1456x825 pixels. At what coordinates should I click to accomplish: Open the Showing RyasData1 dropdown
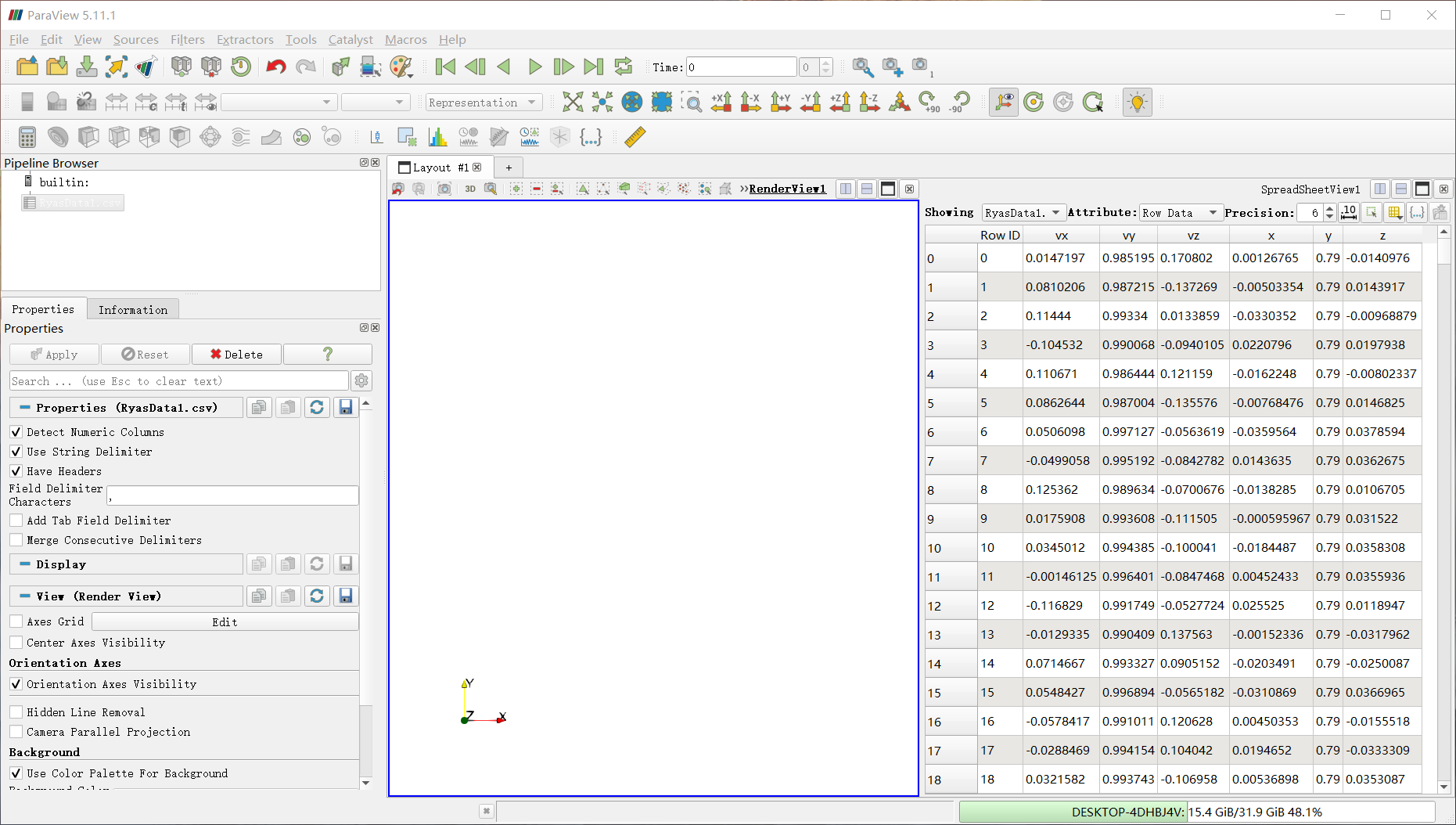[1023, 213]
